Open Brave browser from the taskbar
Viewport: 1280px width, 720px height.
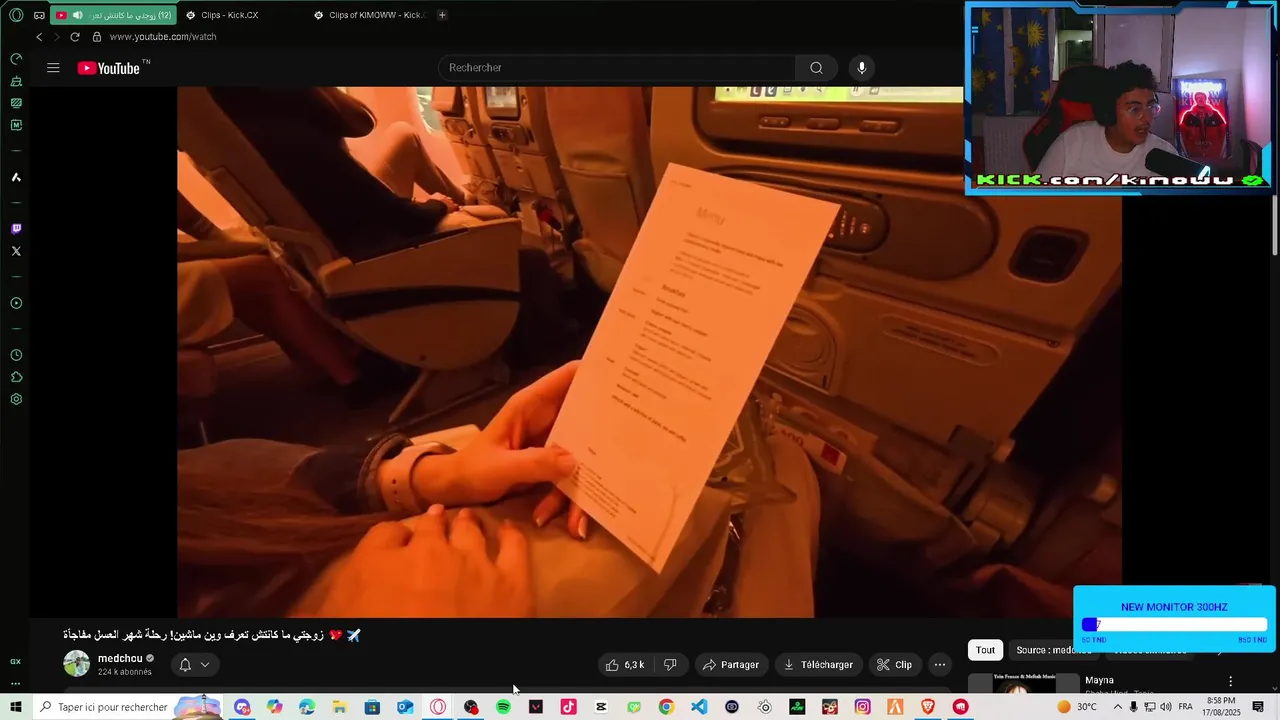927,707
